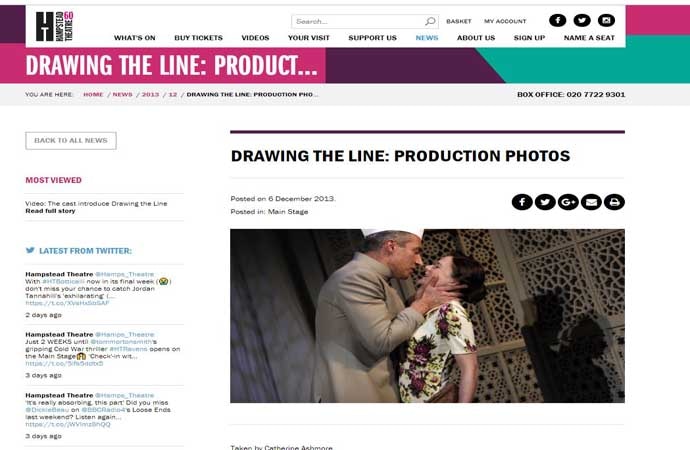Image resolution: width=690 pixels, height=450 pixels.
Task: Print the article with printer icon
Action: 614,202
